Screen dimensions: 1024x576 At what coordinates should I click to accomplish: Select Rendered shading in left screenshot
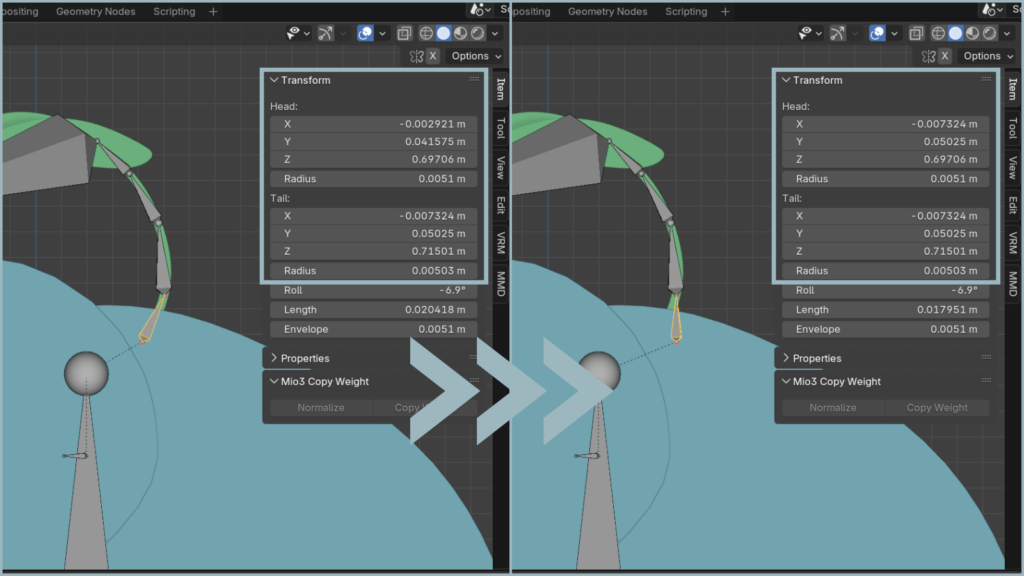(x=477, y=33)
